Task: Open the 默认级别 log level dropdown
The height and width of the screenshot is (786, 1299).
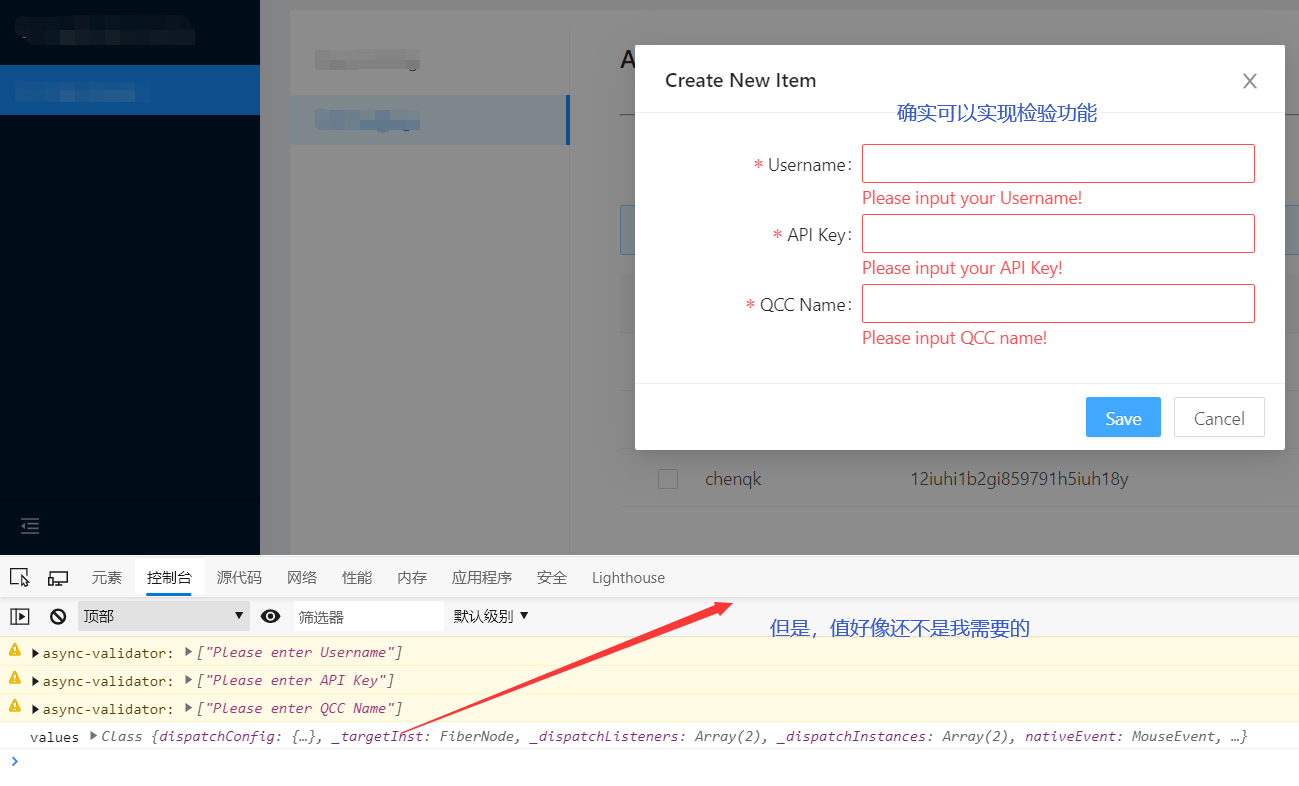Action: click(x=491, y=616)
